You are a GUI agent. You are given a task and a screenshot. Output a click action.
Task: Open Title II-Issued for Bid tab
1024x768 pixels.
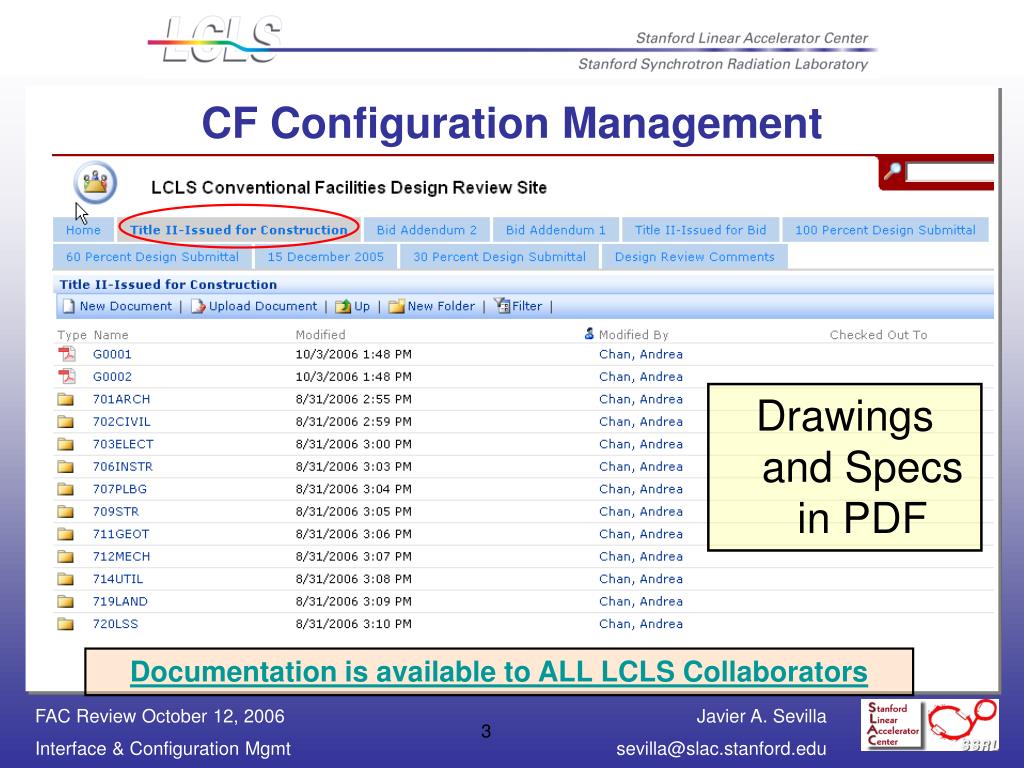click(x=700, y=230)
